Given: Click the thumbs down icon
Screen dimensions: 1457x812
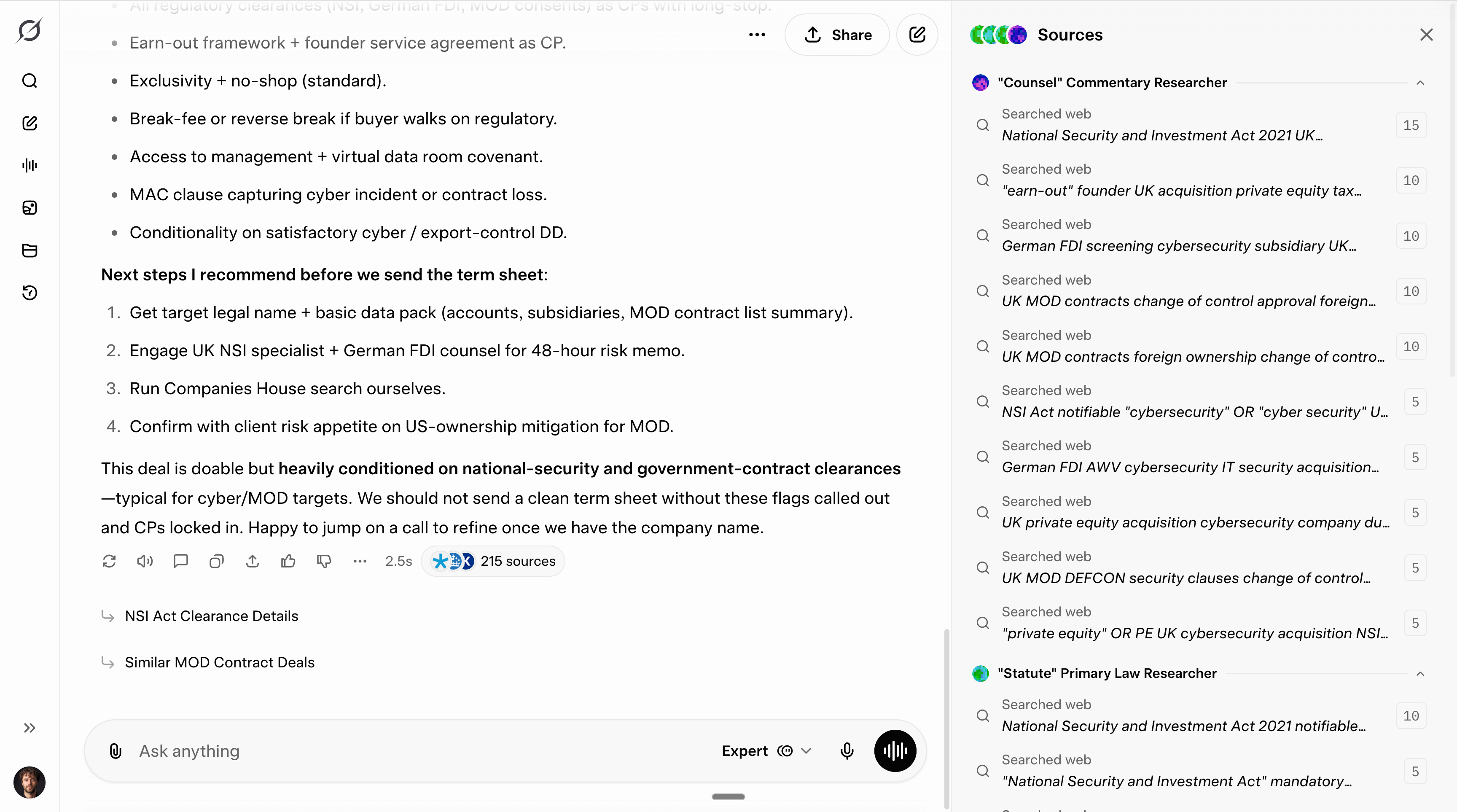Looking at the screenshot, I should click(x=324, y=561).
